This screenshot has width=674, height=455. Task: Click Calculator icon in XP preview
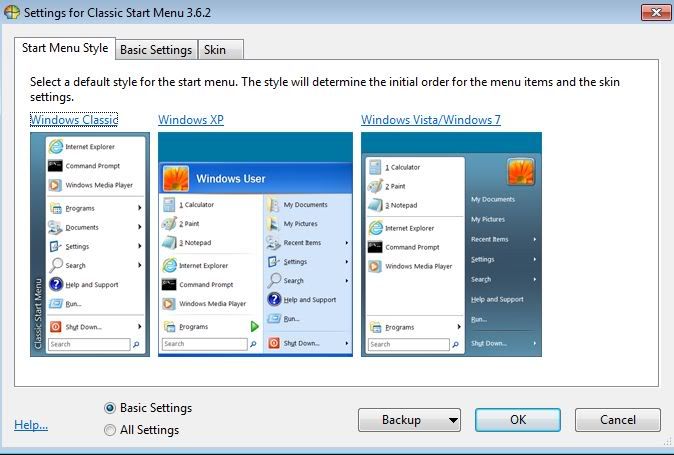tap(169, 205)
